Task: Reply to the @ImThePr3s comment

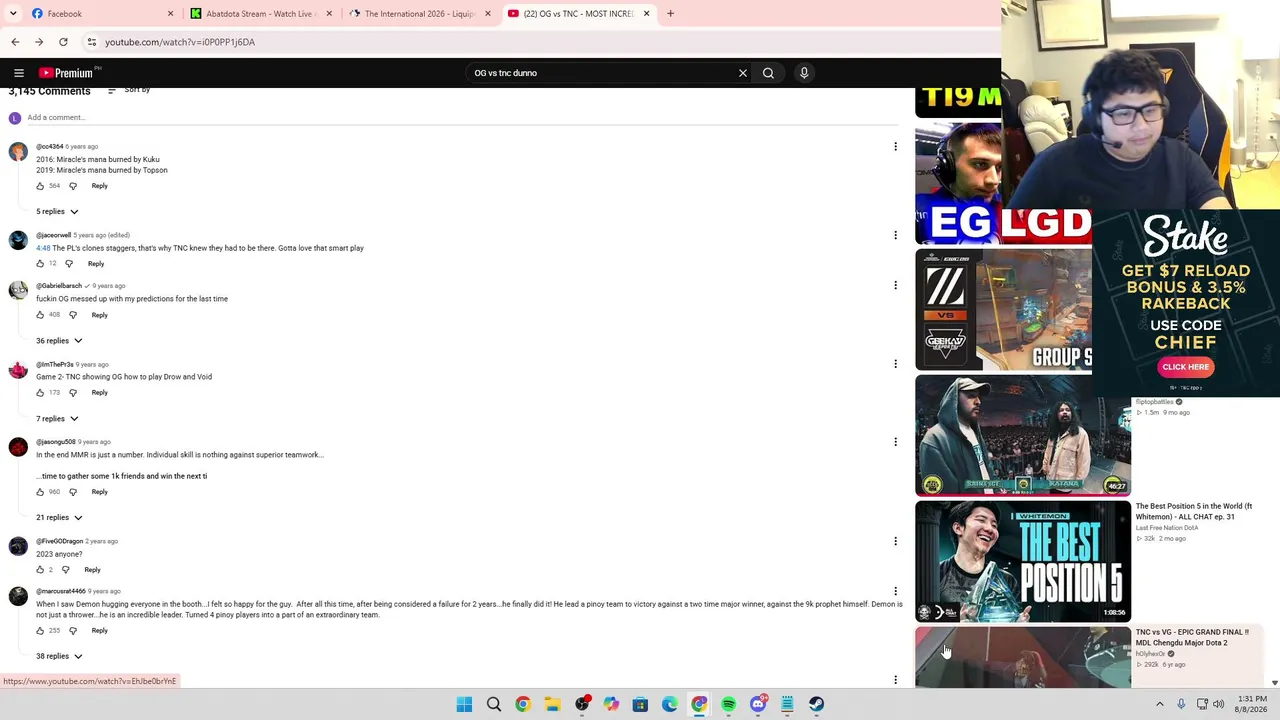Action: (100, 393)
